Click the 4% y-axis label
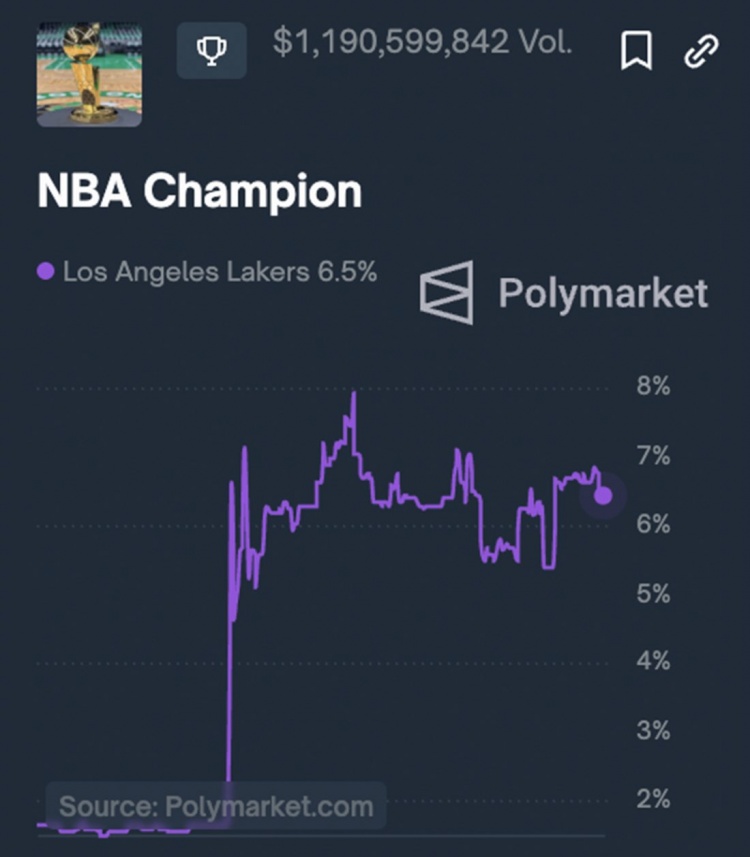 click(x=653, y=662)
